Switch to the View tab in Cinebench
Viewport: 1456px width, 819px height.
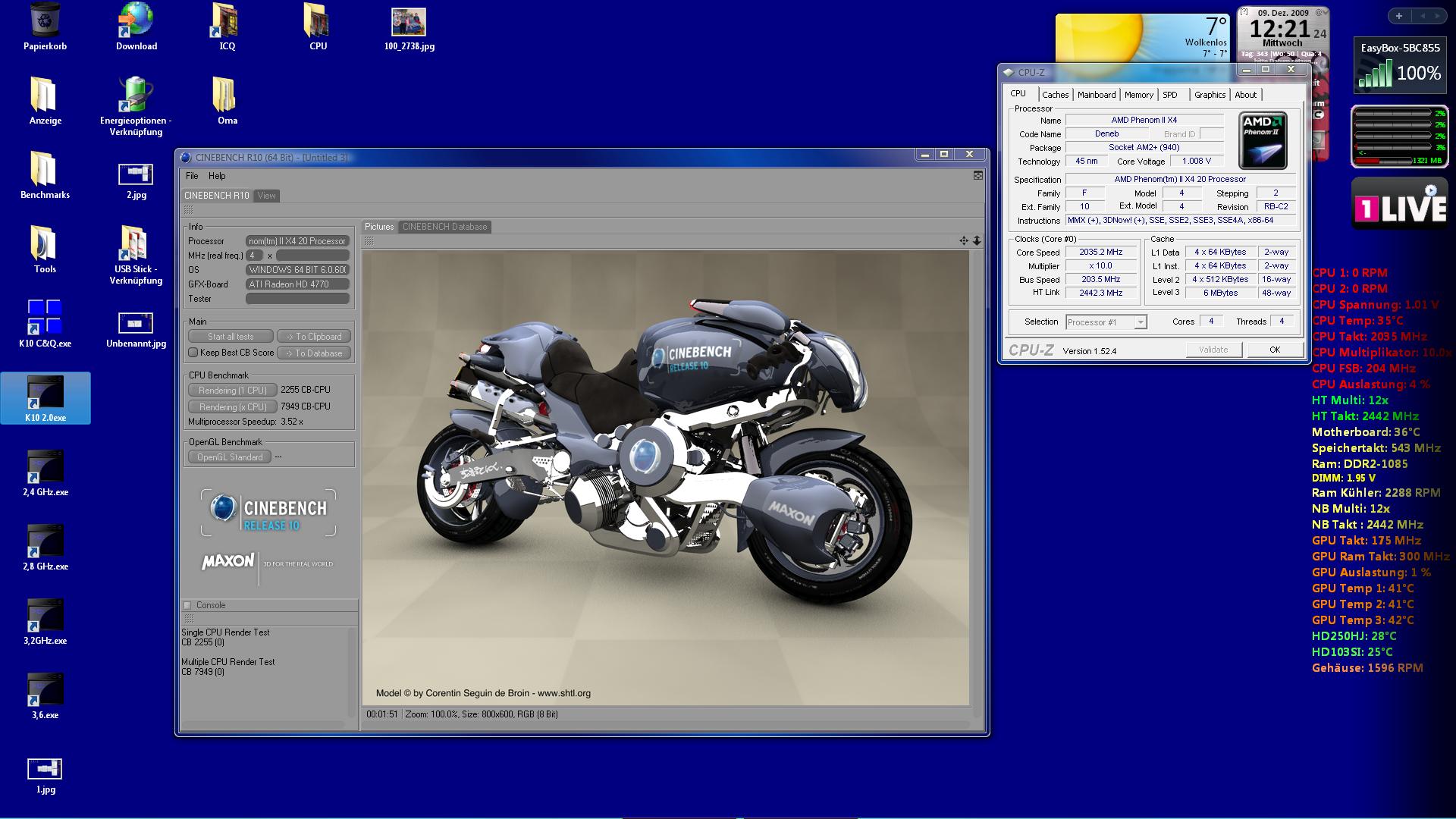coord(266,196)
